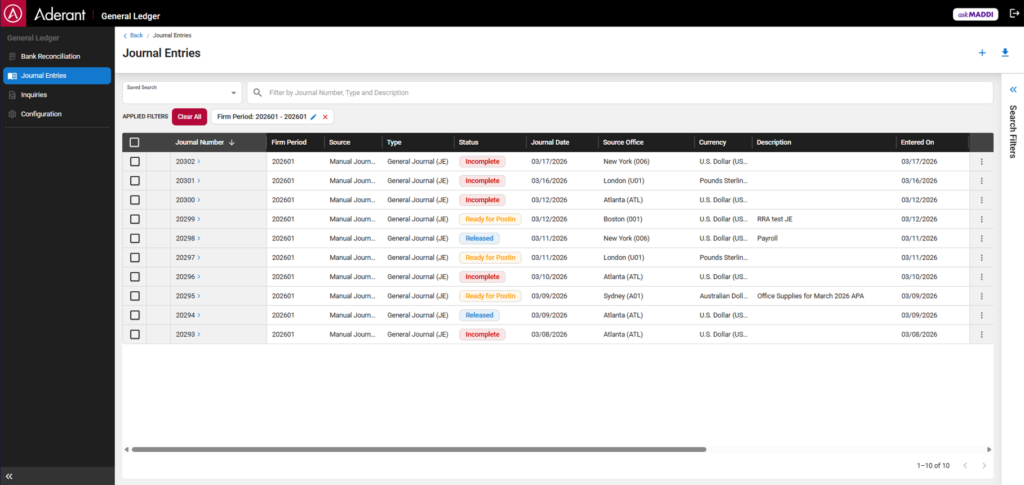Open row actions menu for journal 20301

pyautogui.click(x=981, y=181)
